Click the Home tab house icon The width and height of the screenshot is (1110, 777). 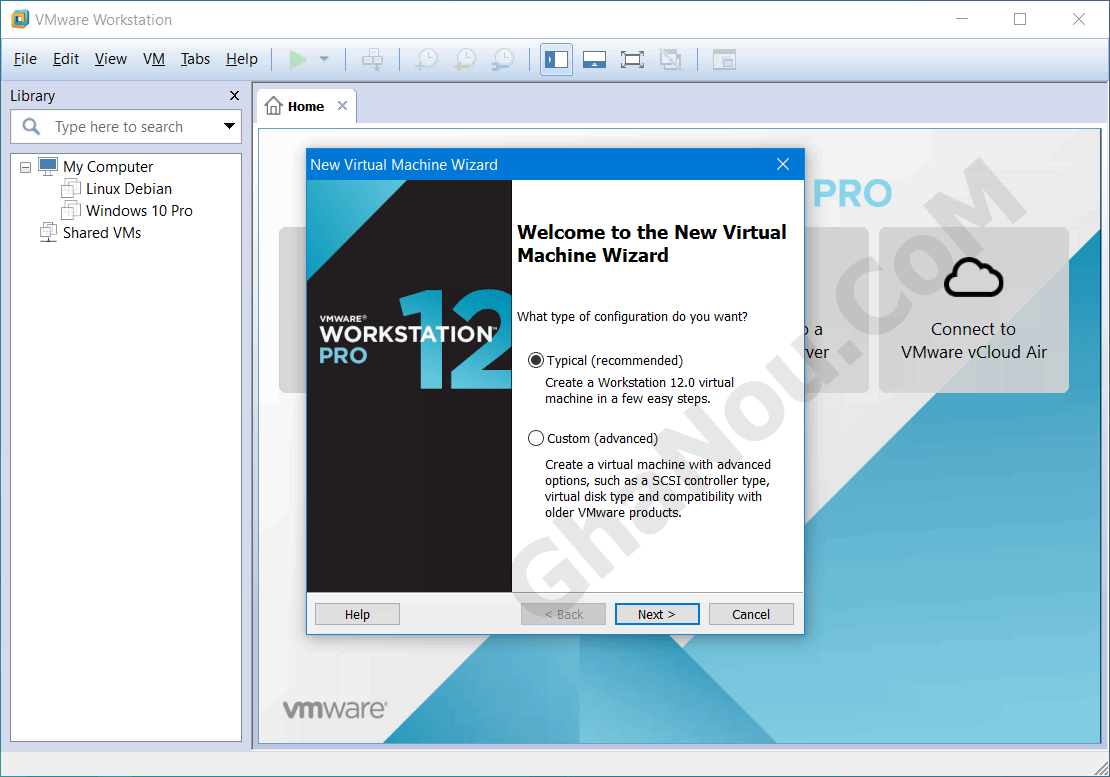coord(273,106)
